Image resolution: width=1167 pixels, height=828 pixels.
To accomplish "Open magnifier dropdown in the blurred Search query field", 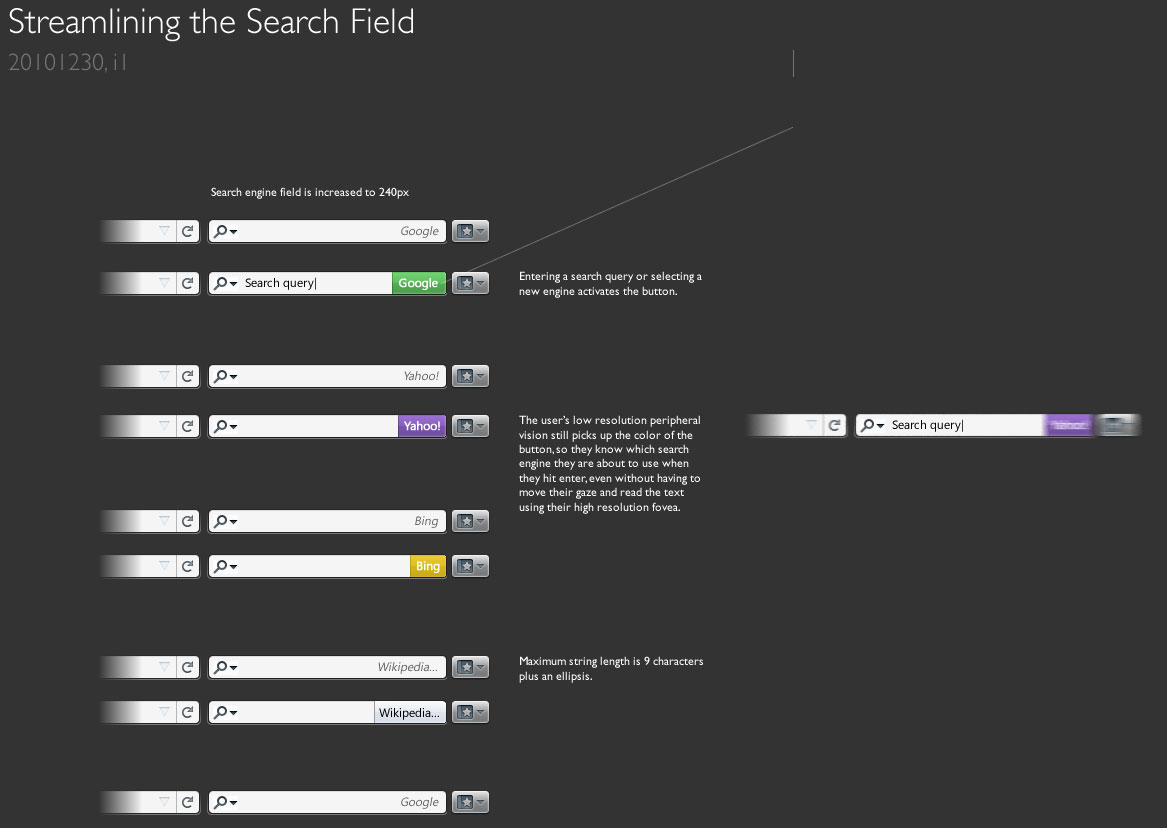I will coord(872,425).
